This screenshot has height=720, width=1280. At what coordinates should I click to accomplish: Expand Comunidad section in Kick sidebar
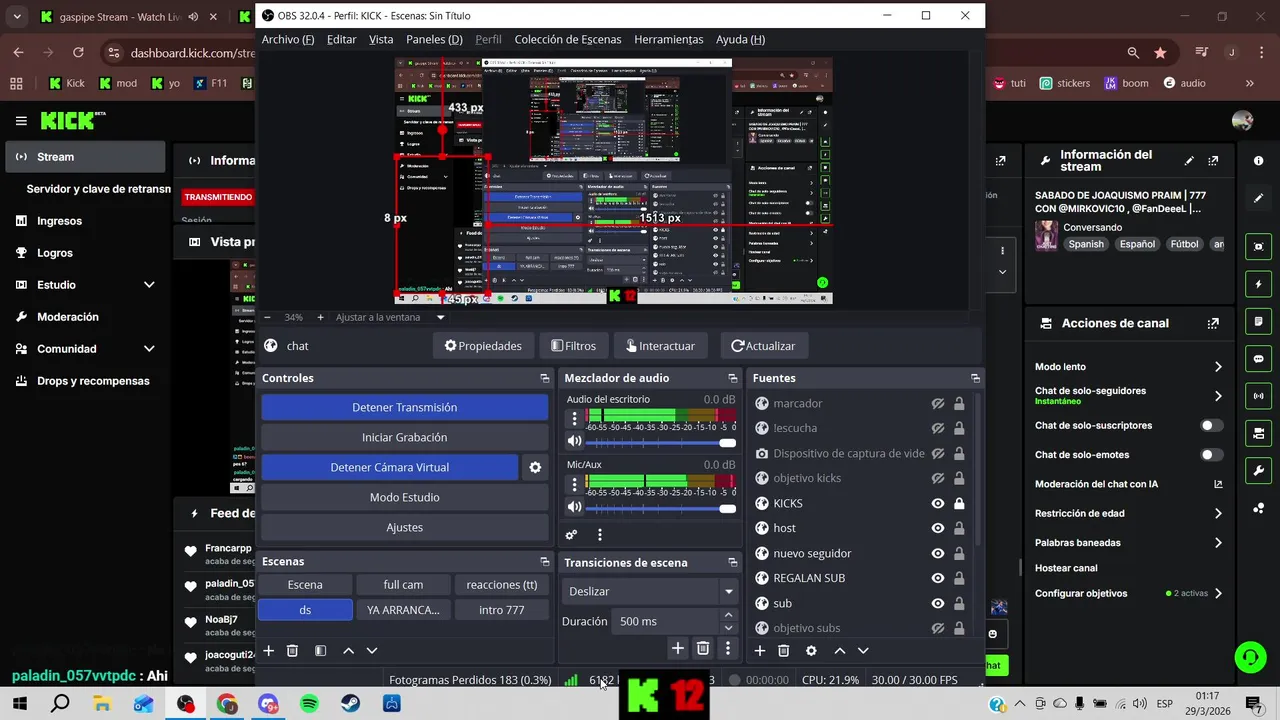[149, 349]
